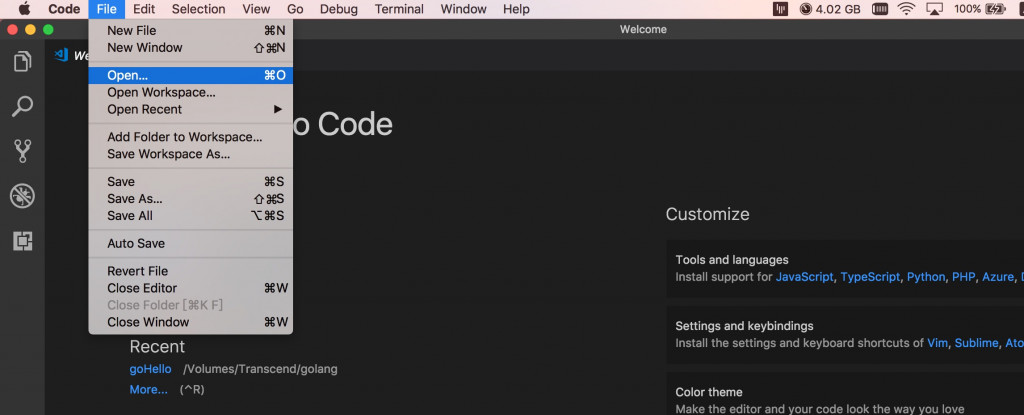Click the PHP language link
Screen dimensions: 1024x415
(x=963, y=277)
